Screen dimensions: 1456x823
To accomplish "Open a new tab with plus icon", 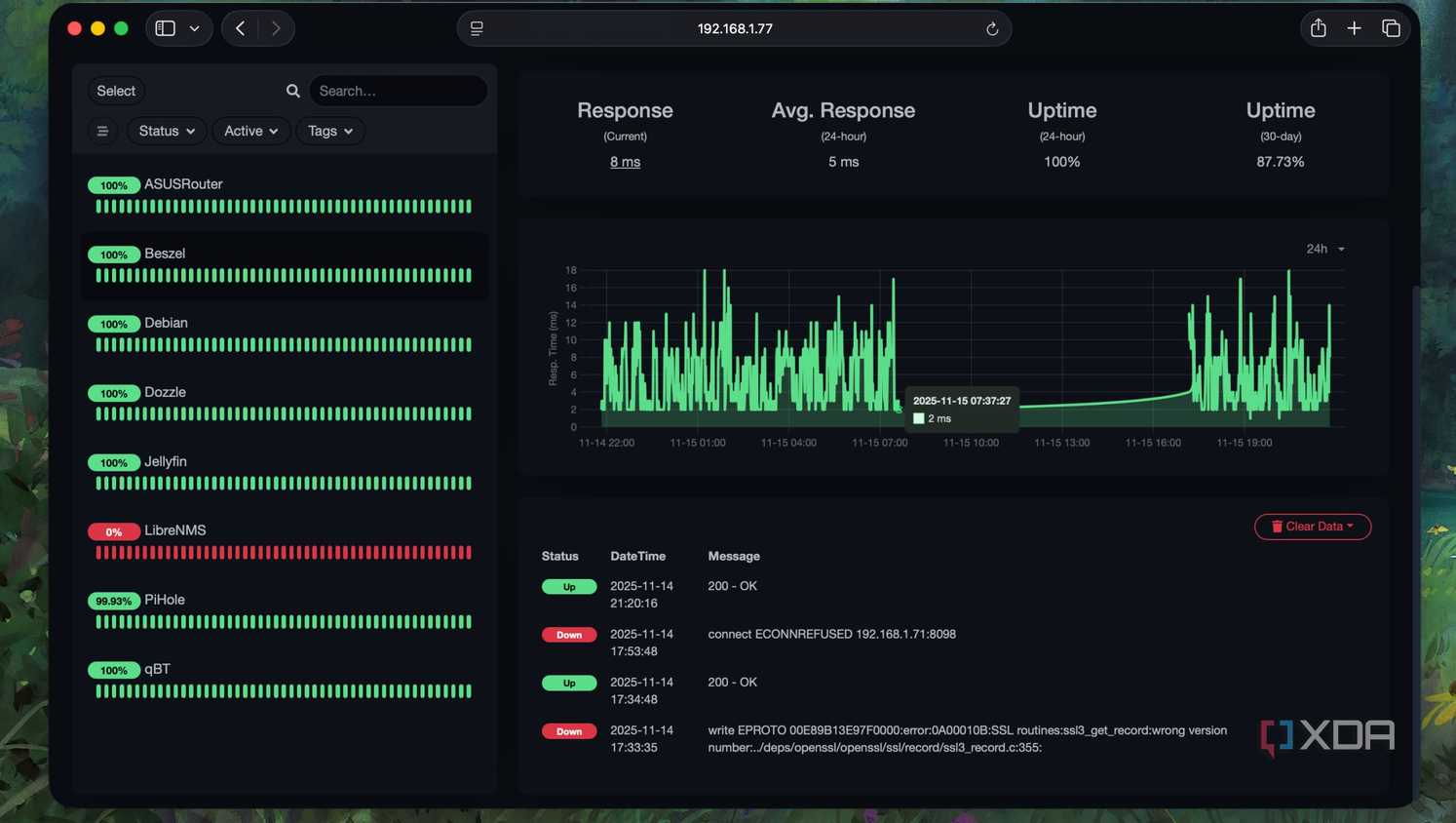I will pyautogui.click(x=1355, y=28).
